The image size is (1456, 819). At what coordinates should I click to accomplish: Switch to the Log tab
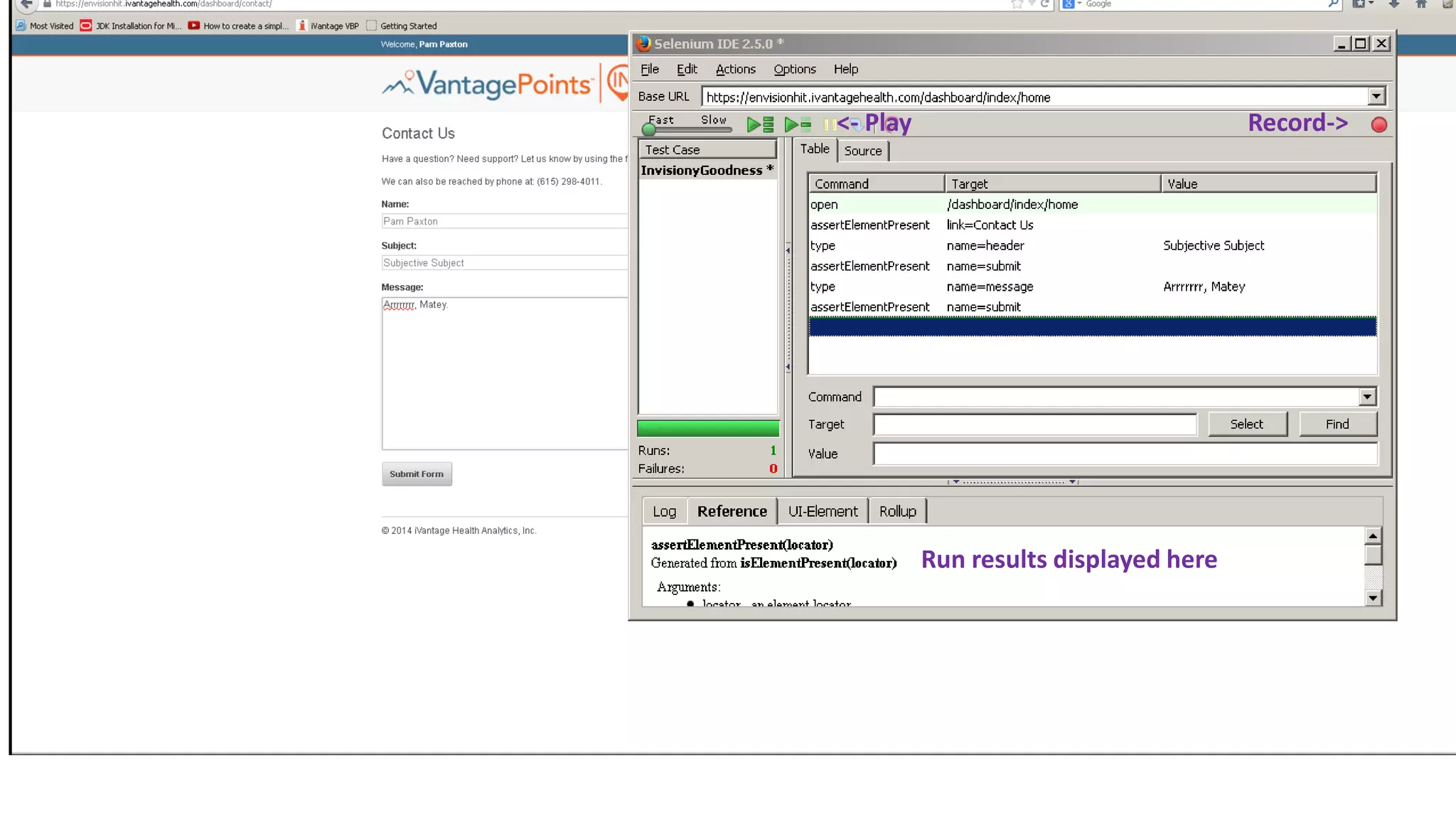coord(664,511)
